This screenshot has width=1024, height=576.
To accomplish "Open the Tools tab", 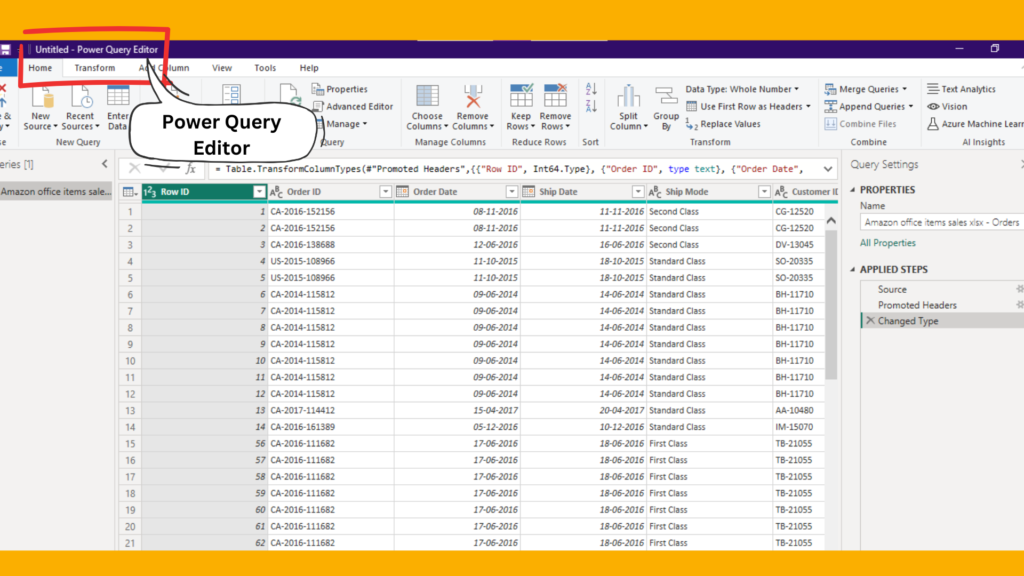I will [264, 68].
